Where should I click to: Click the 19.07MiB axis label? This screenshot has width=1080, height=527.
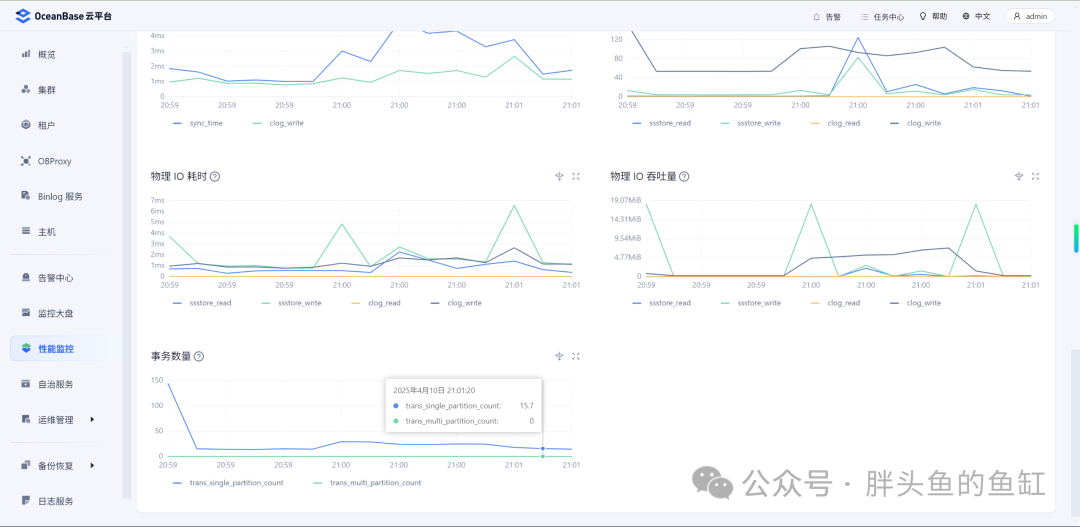point(624,200)
